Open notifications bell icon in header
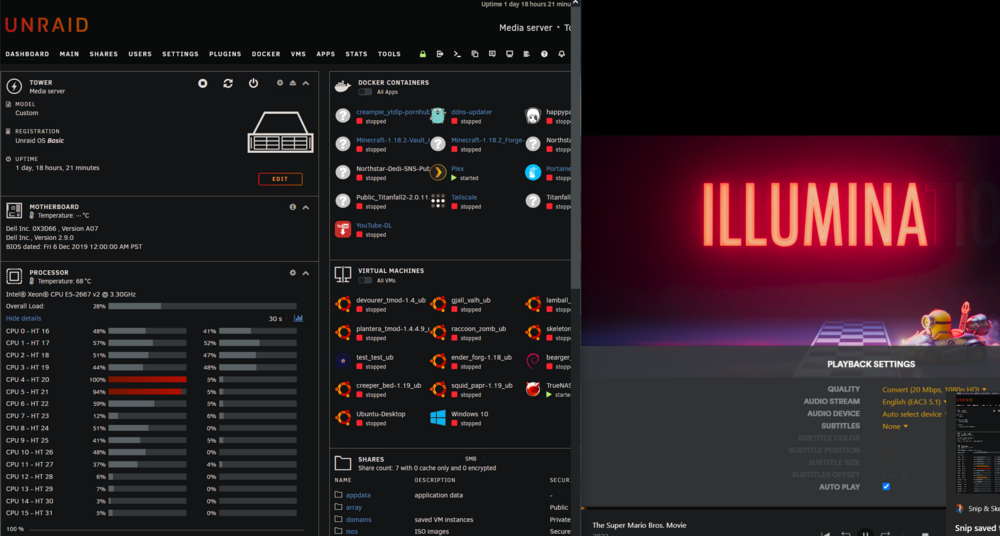This screenshot has width=1000, height=536. [561, 54]
